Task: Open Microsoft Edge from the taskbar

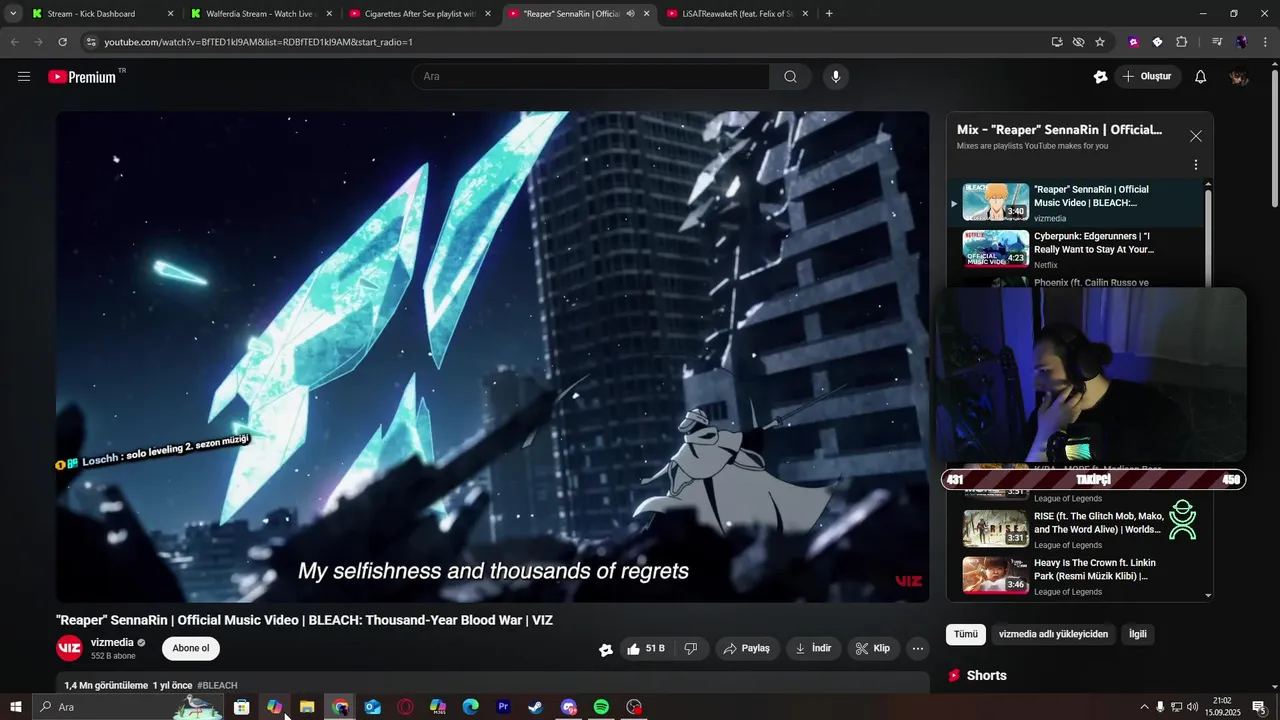Action: click(x=470, y=707)
